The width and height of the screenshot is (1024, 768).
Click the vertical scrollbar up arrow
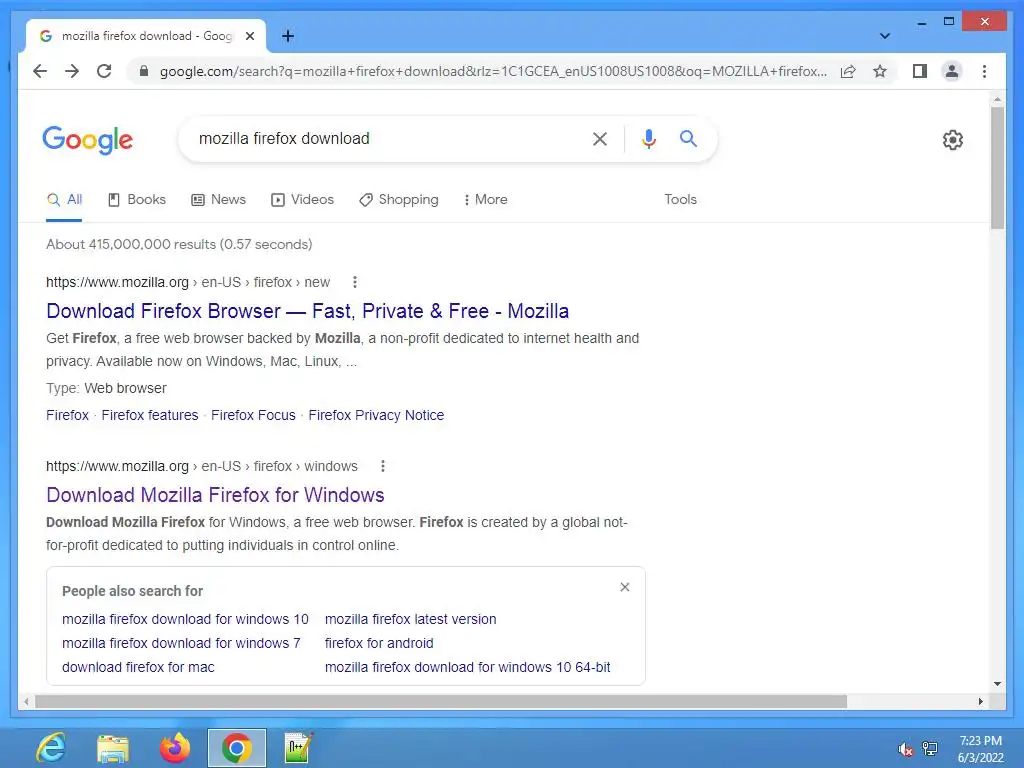[x=997, y=100]
